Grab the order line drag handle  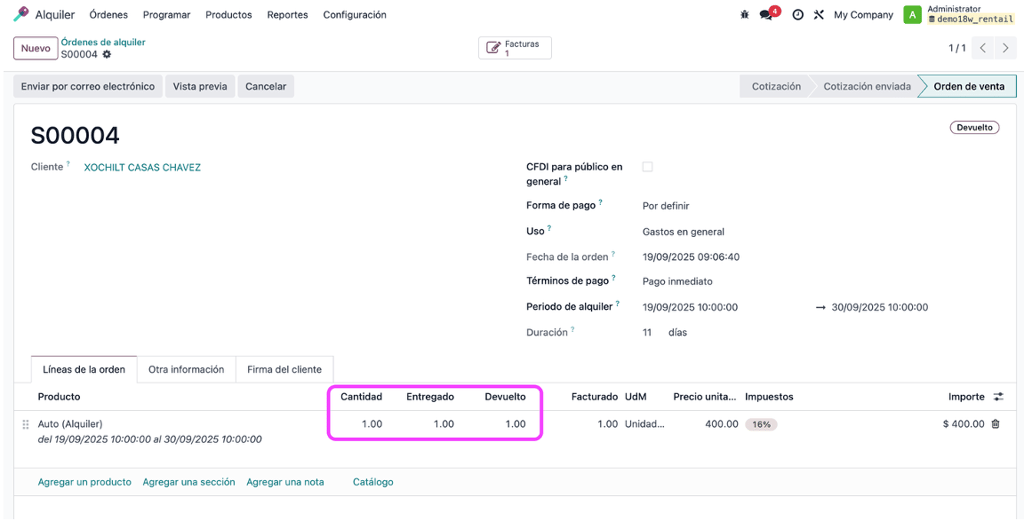pos(26,424)
